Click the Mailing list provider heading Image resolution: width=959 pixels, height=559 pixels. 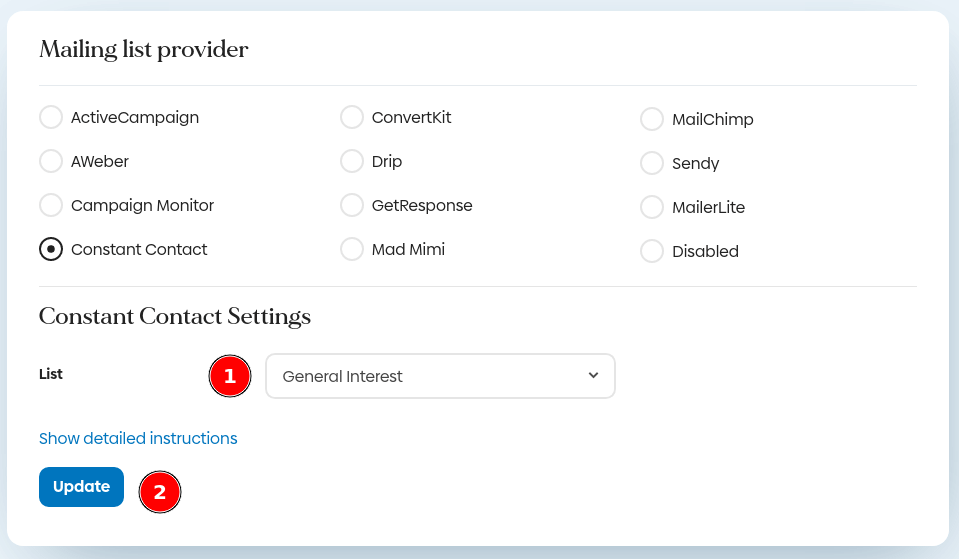(x=144, y=50)
